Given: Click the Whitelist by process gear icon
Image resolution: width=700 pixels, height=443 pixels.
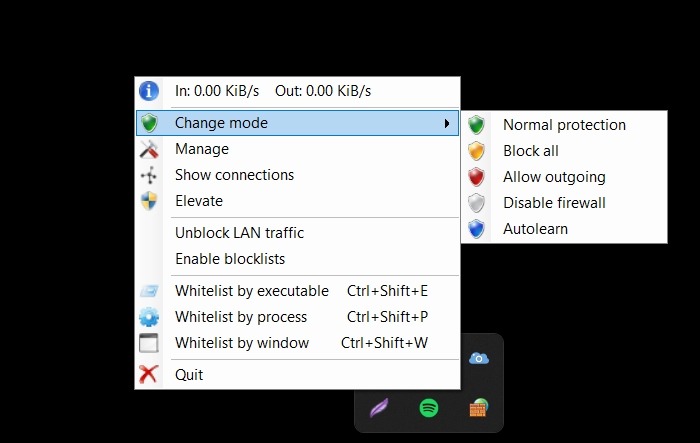Looking at the screenshot, I should [x=149, y=317].
